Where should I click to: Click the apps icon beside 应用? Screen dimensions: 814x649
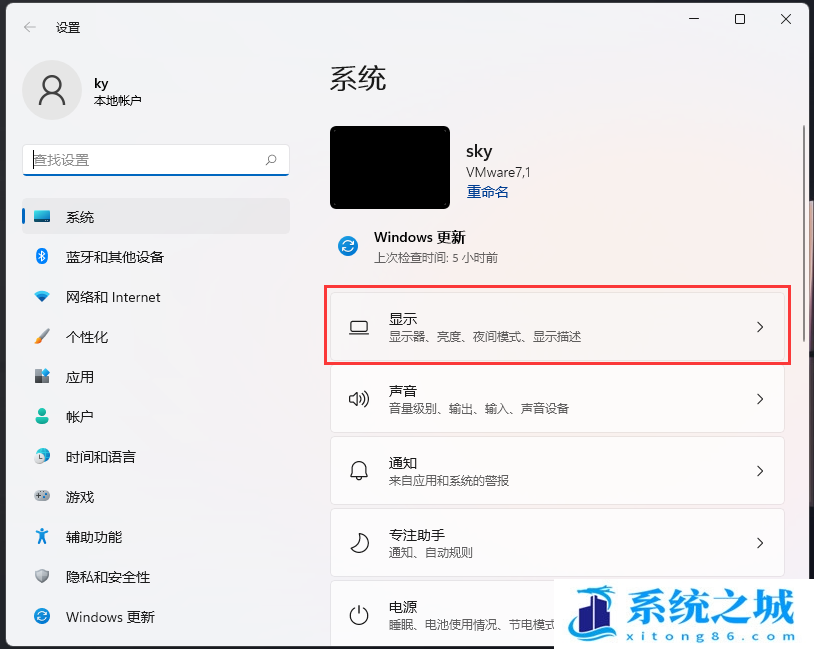click(42, 376)
